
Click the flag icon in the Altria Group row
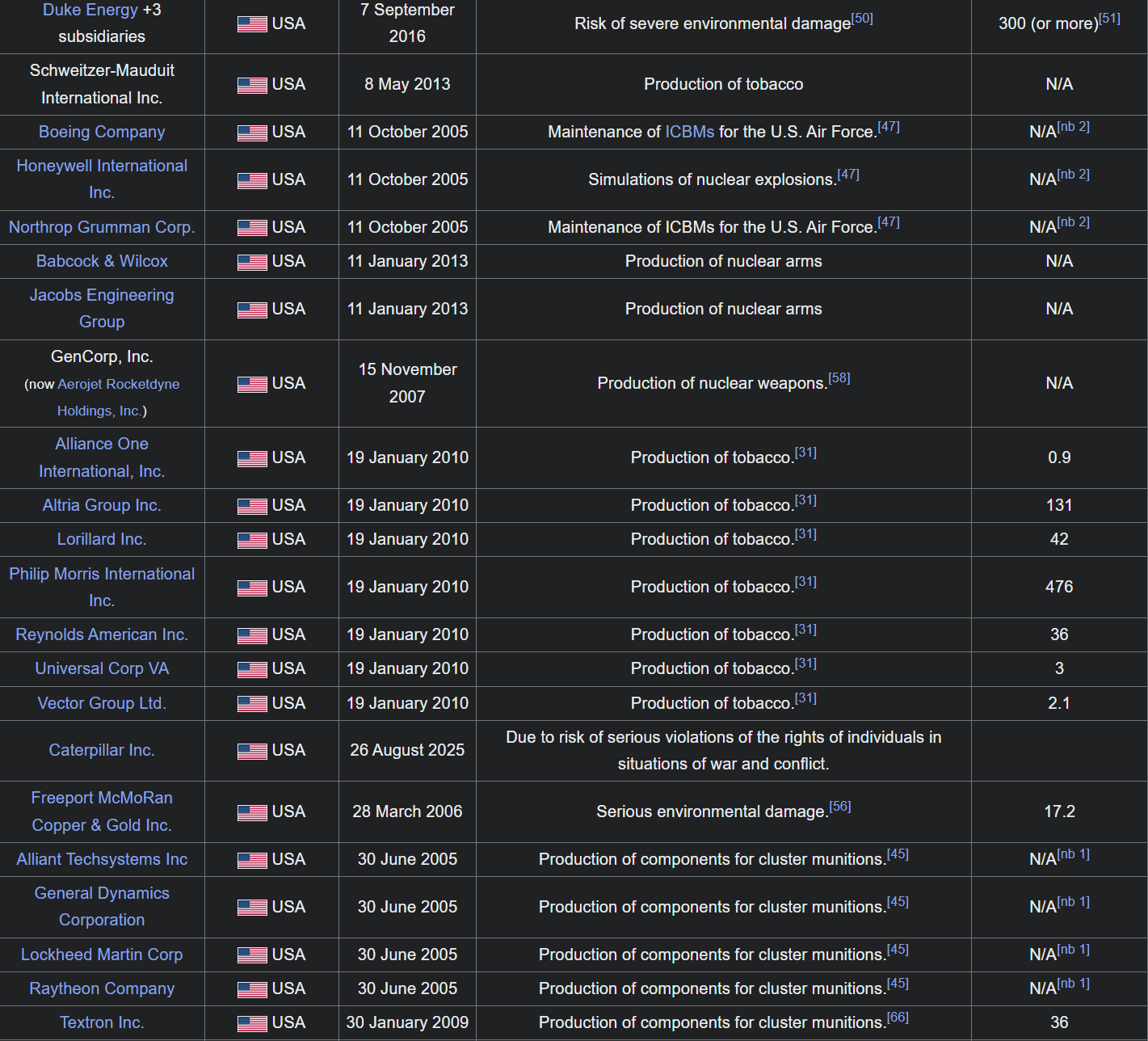pyautogui.click(x=252, y=506)
